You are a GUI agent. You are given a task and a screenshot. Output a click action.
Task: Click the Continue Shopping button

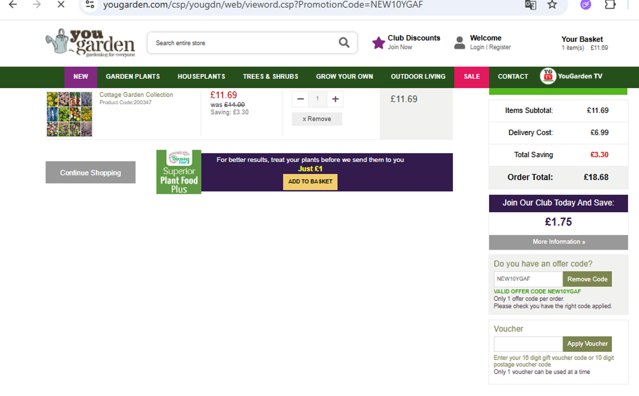[90, 172]
